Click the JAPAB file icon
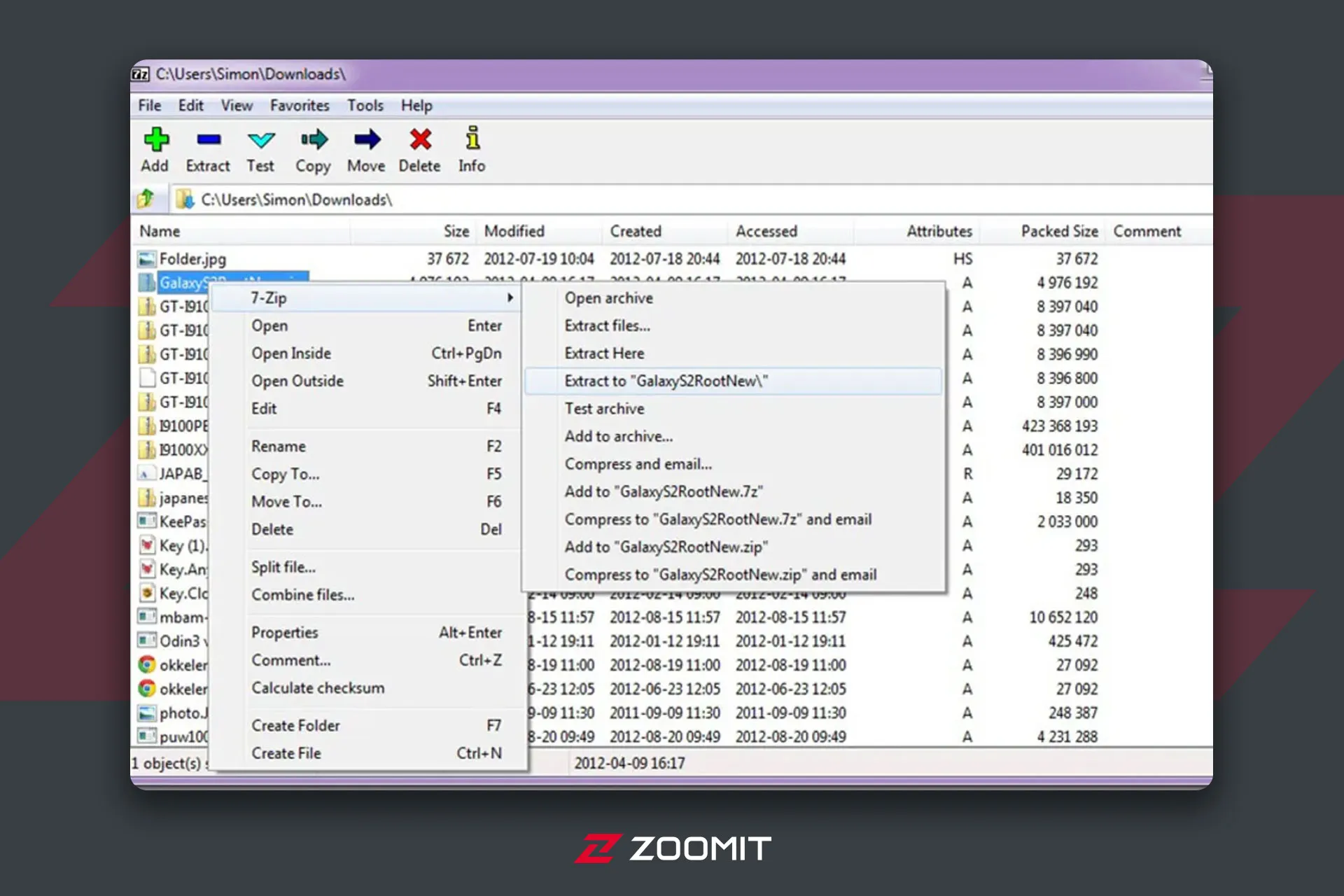1344x896 pixels. pos(146,474)
